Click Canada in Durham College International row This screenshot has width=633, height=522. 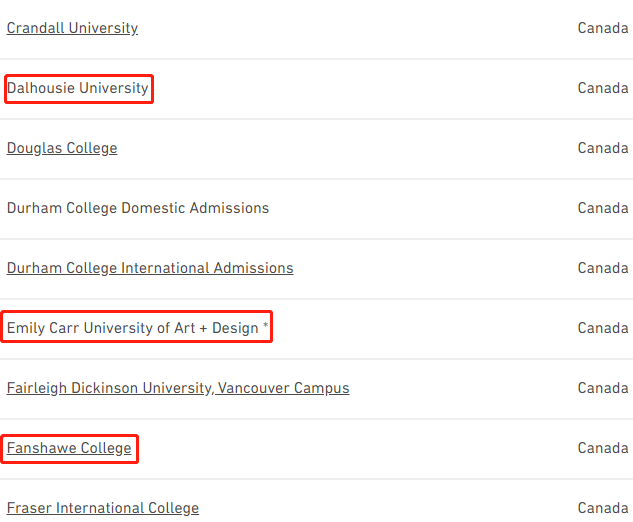click(603, 268)
